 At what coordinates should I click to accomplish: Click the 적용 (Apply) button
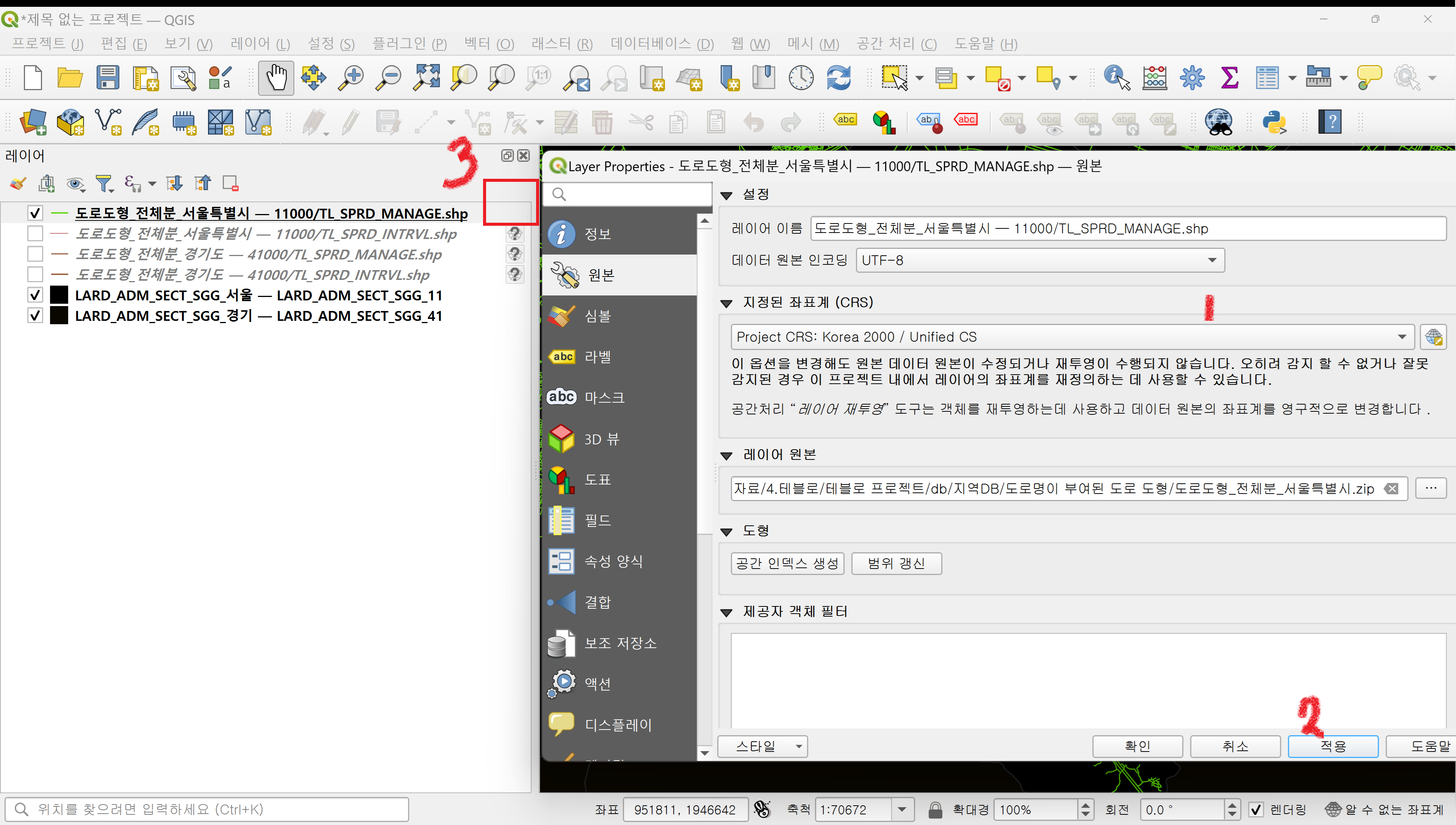1332,746
